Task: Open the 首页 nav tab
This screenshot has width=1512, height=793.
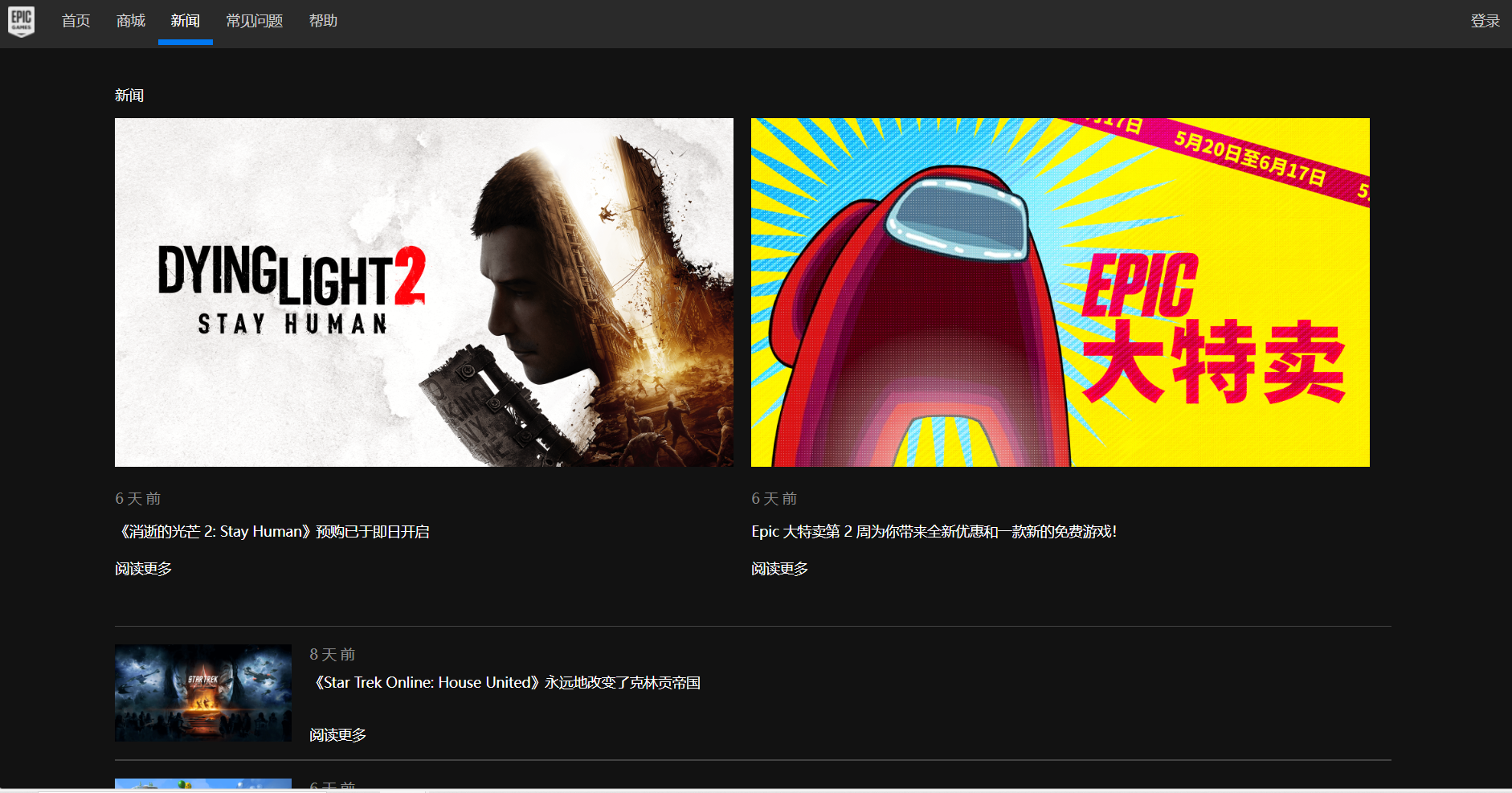Action: (76, 21)
